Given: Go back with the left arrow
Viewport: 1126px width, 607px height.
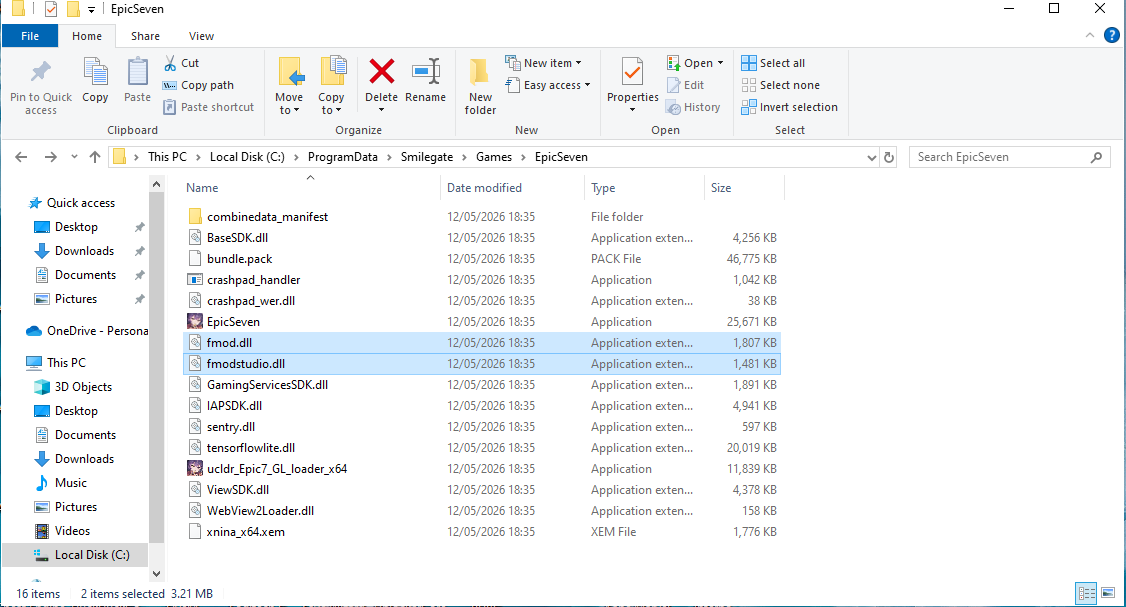Looking at the screenshot, I should pos(21,157).
